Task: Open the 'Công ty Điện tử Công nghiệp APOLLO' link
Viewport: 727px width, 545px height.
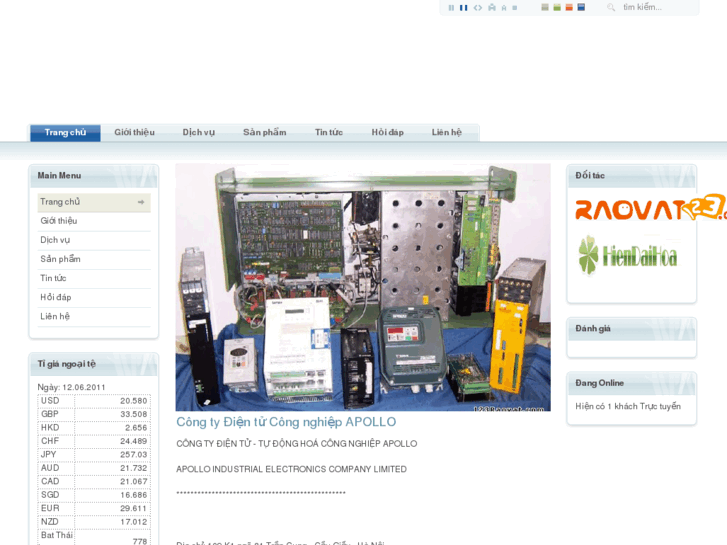Action: [286, 422]
